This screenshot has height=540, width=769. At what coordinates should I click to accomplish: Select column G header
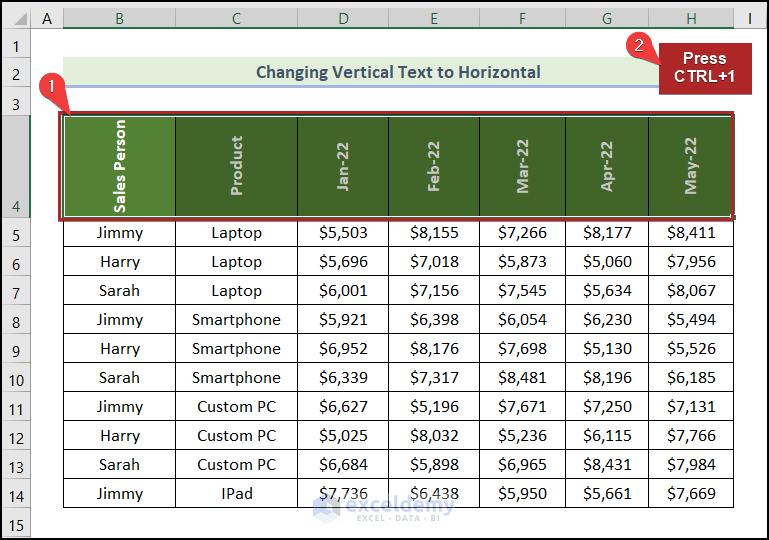(x=607, y=19)
